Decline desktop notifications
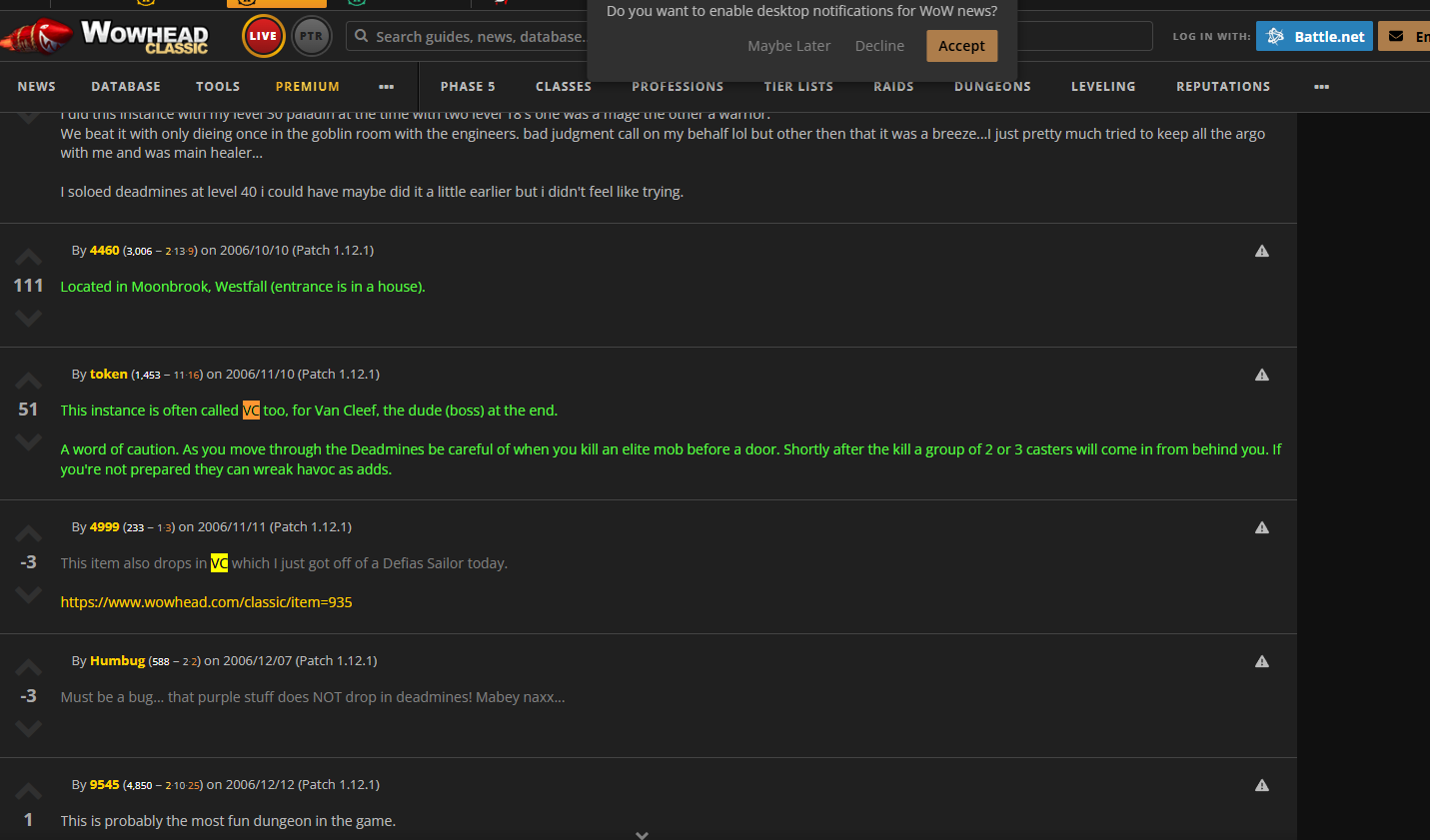The image size is (1430, 840). [x=879, y=46]
